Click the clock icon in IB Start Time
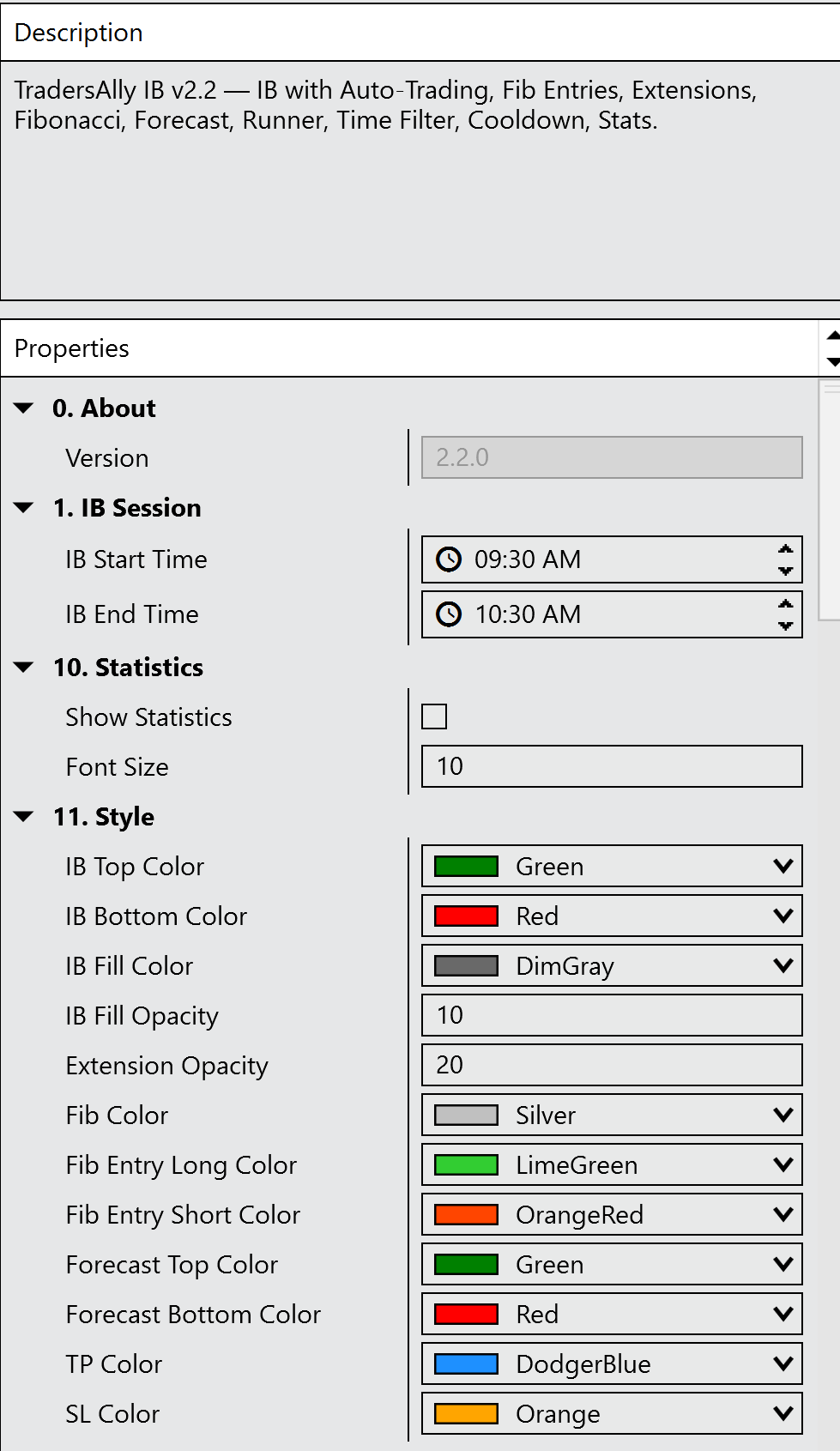This screenshot has height=1451, width=840. [449, 559]
